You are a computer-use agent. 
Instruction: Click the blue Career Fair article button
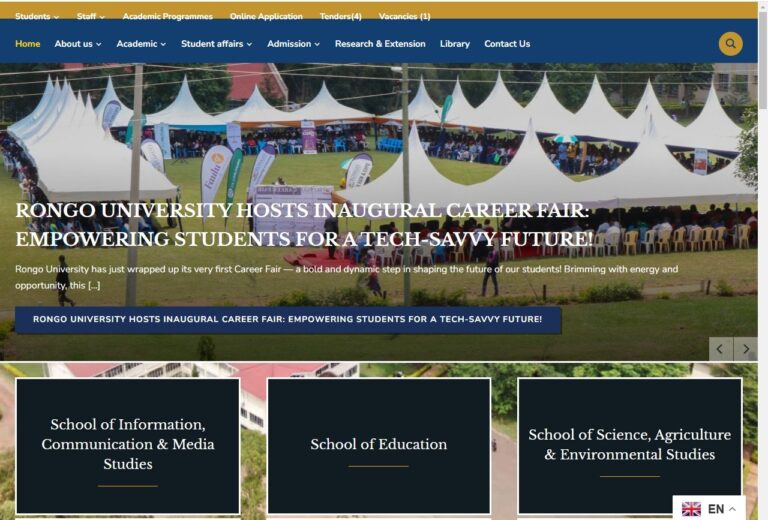288,320
